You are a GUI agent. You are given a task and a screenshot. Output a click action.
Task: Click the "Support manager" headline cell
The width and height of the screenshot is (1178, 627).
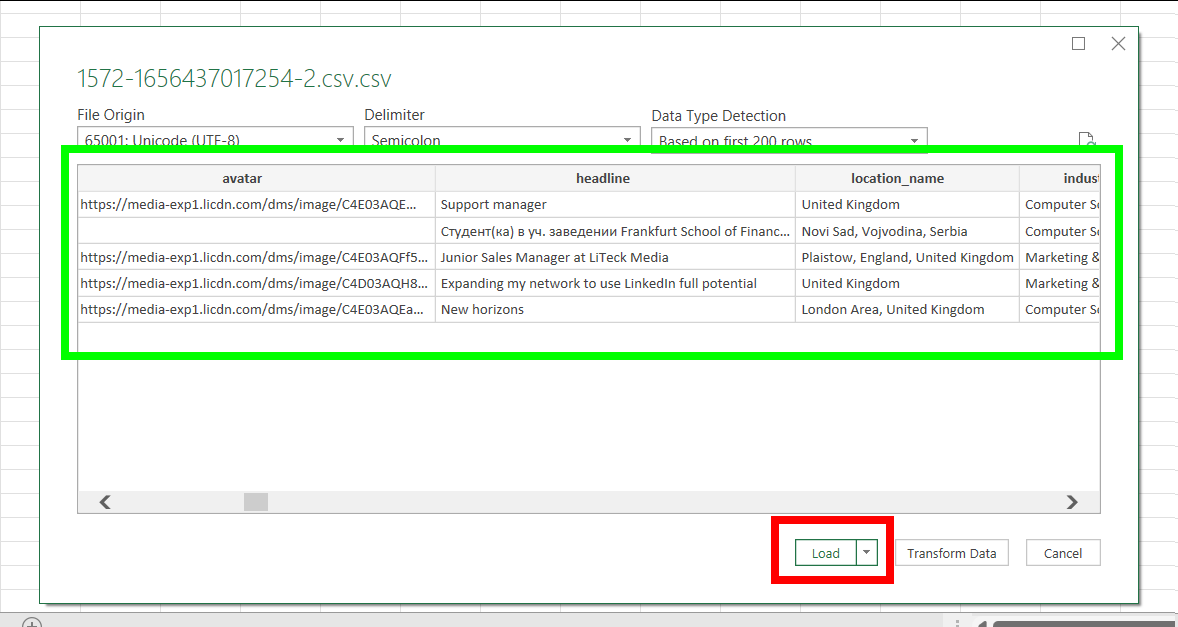615,204
